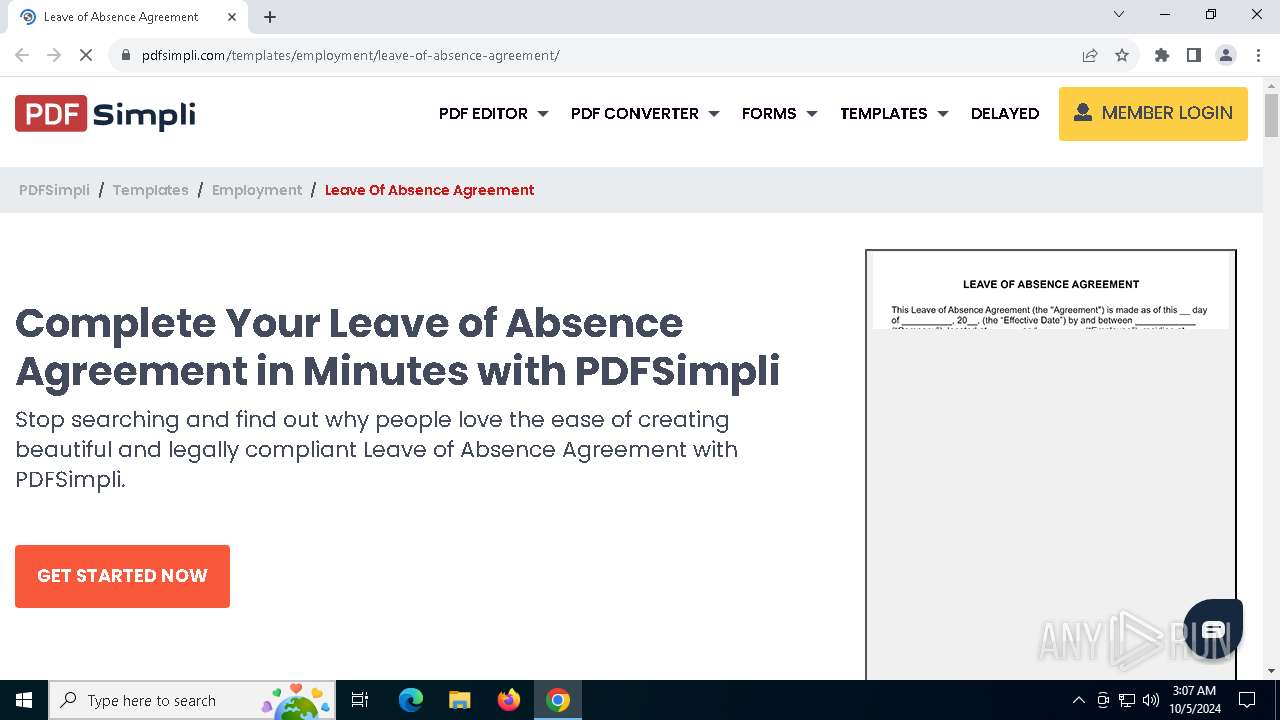
Task: View site information via the lock icon
Action: point(126,55)
